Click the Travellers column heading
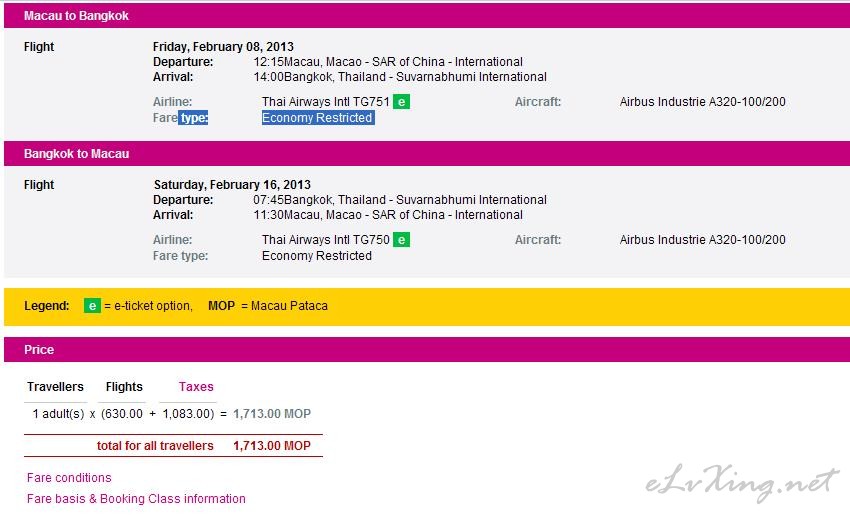Viewport: 850px width, 516px height. coord(55,387)
